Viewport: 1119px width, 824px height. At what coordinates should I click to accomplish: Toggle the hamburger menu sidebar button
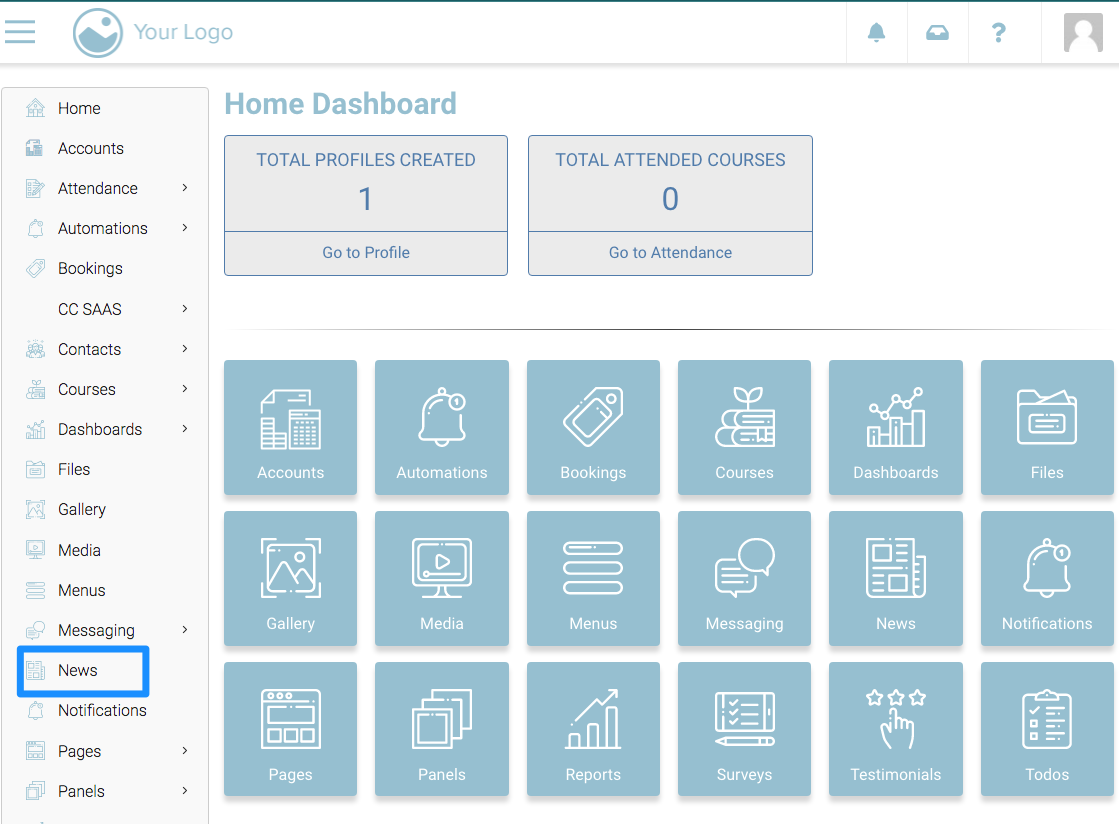20,32
